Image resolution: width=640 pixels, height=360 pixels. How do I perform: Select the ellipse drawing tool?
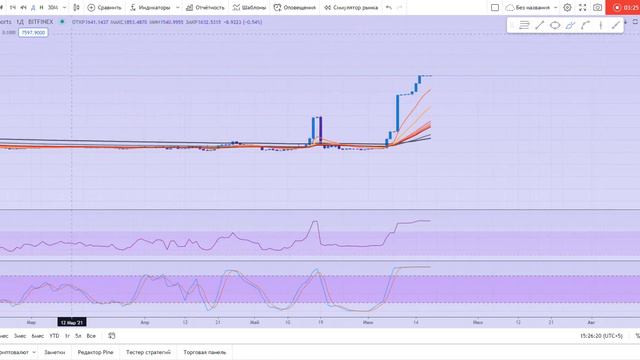point(555,25)
